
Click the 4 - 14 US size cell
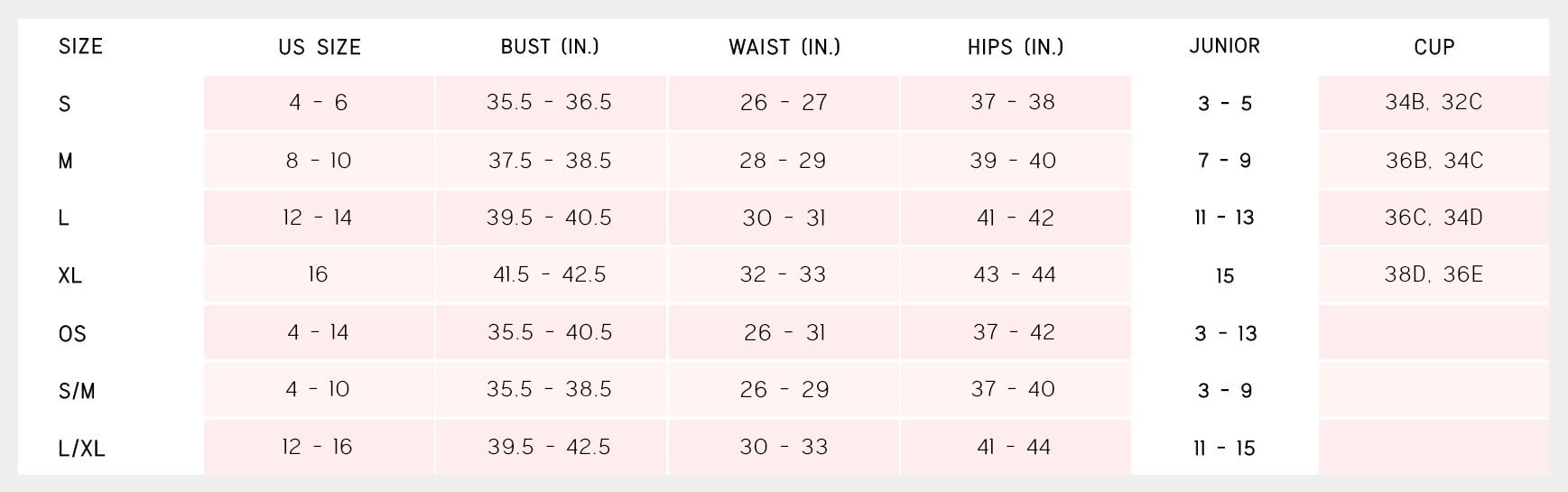click(319, 332)
